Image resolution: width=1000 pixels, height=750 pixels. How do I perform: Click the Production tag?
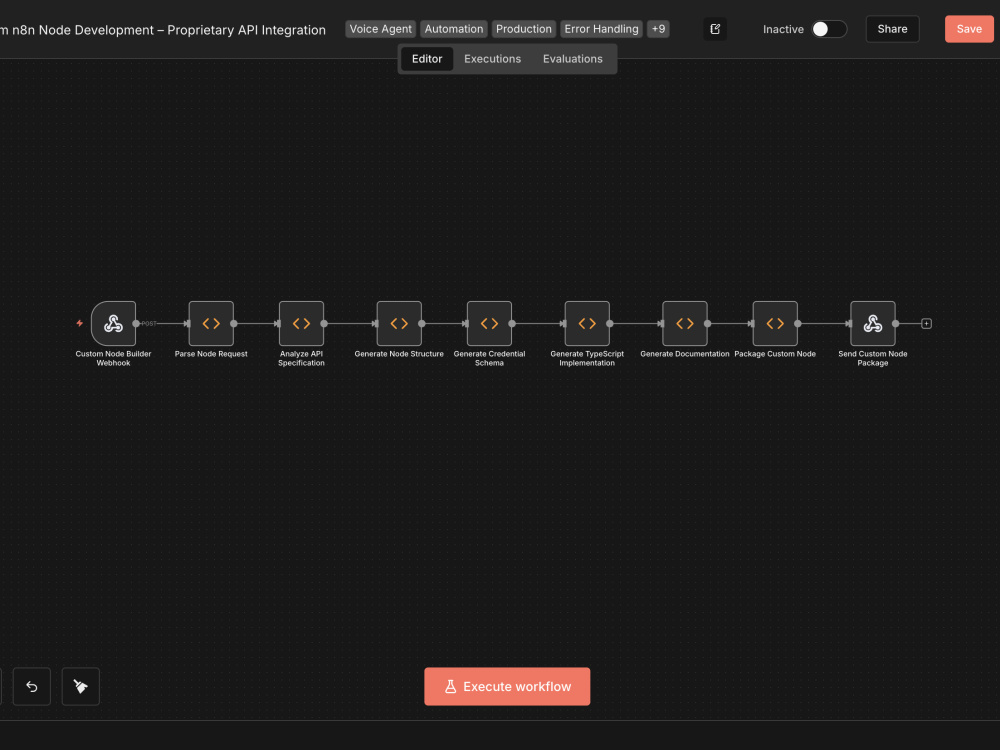pyautogui.click(x=524, y=29)
